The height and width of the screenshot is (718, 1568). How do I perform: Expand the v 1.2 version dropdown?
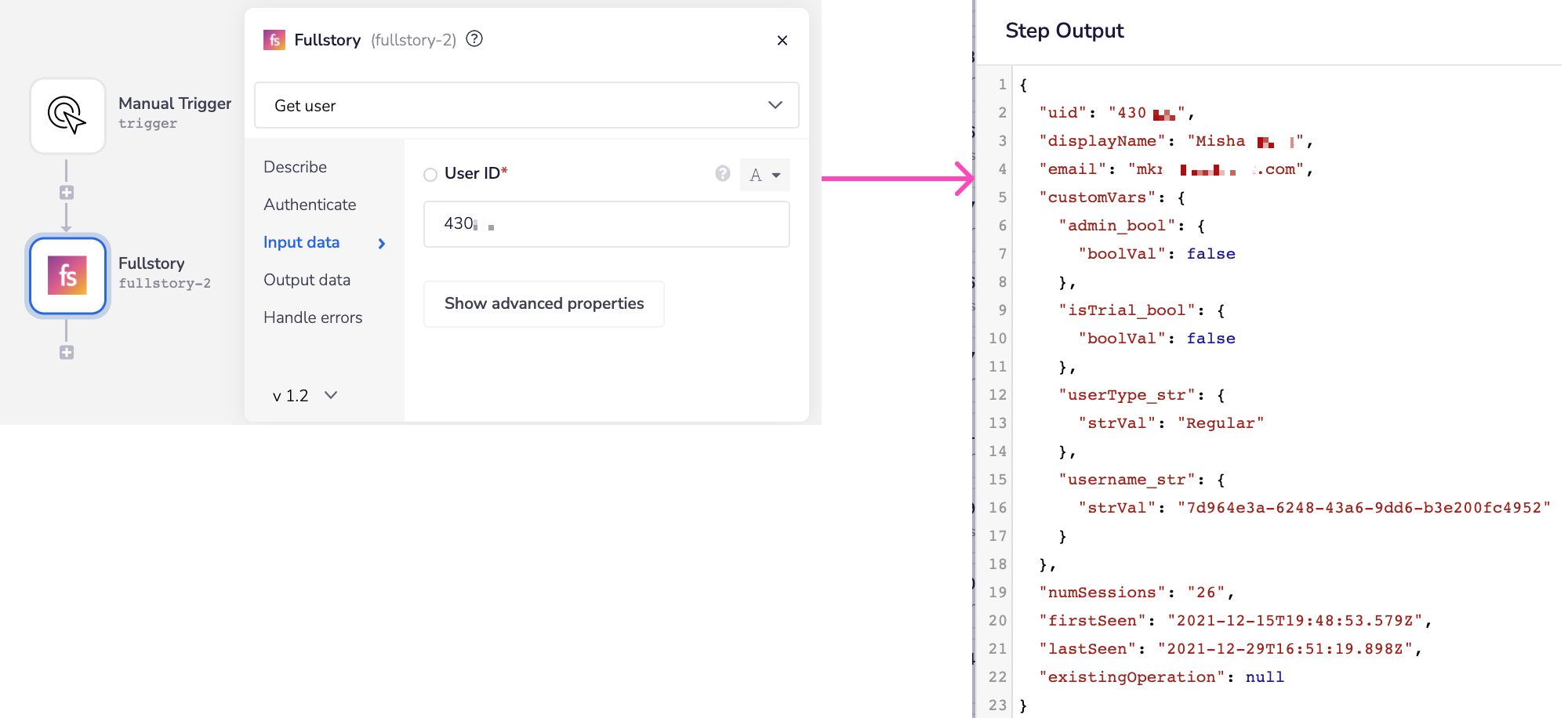(x=305, y=396)
